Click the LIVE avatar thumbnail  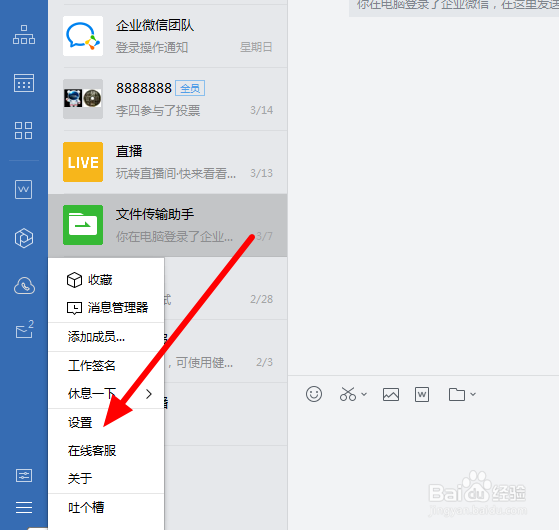point(83,162)
